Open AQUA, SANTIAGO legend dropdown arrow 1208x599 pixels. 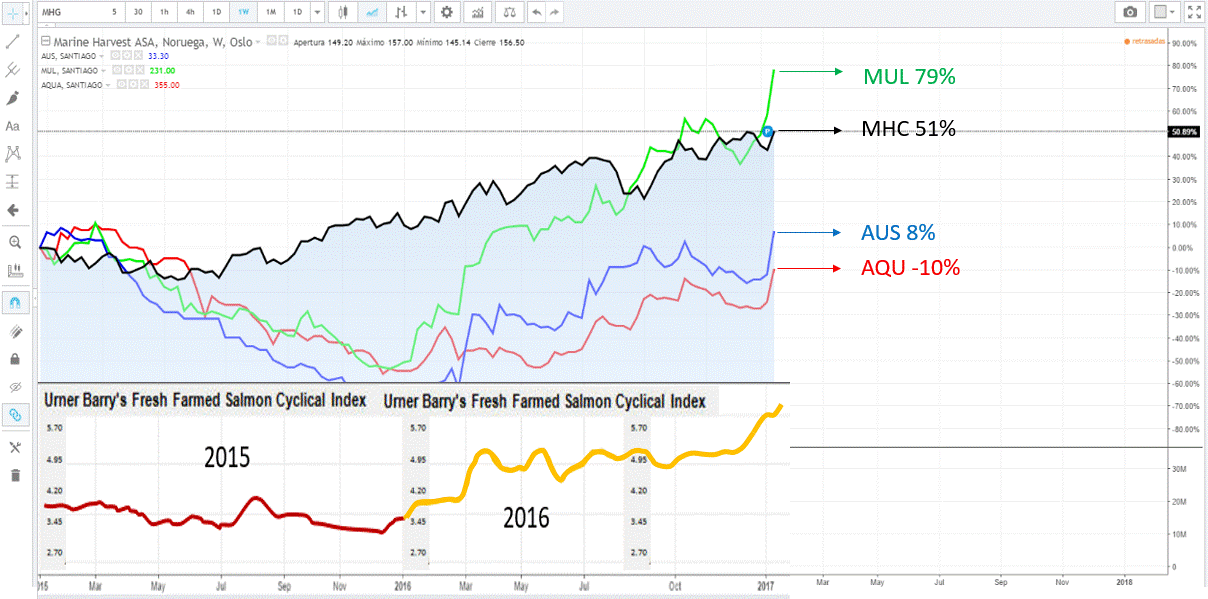(x=108, y=85)
